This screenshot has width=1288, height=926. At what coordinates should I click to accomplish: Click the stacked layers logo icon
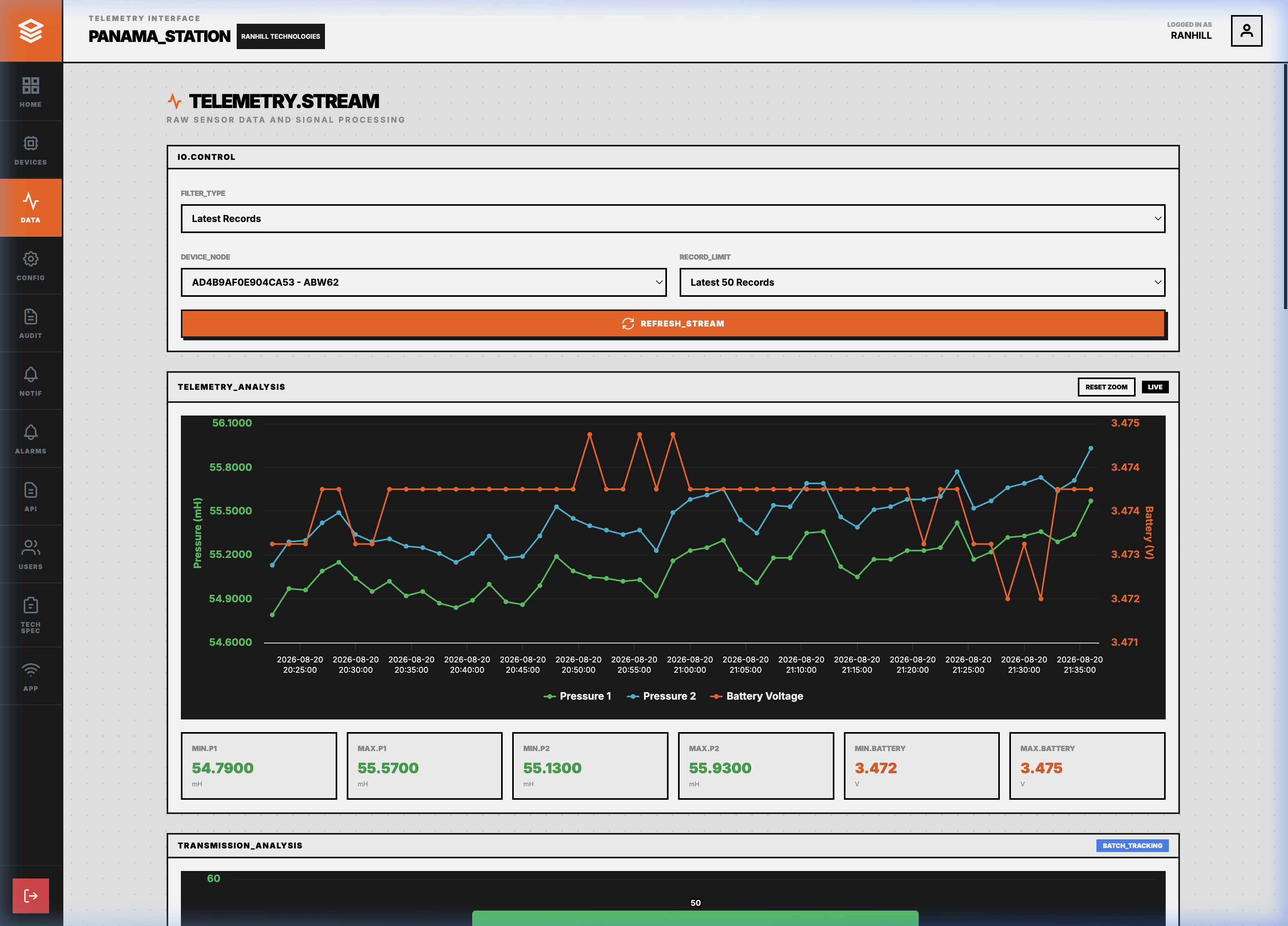pos(30,30)
